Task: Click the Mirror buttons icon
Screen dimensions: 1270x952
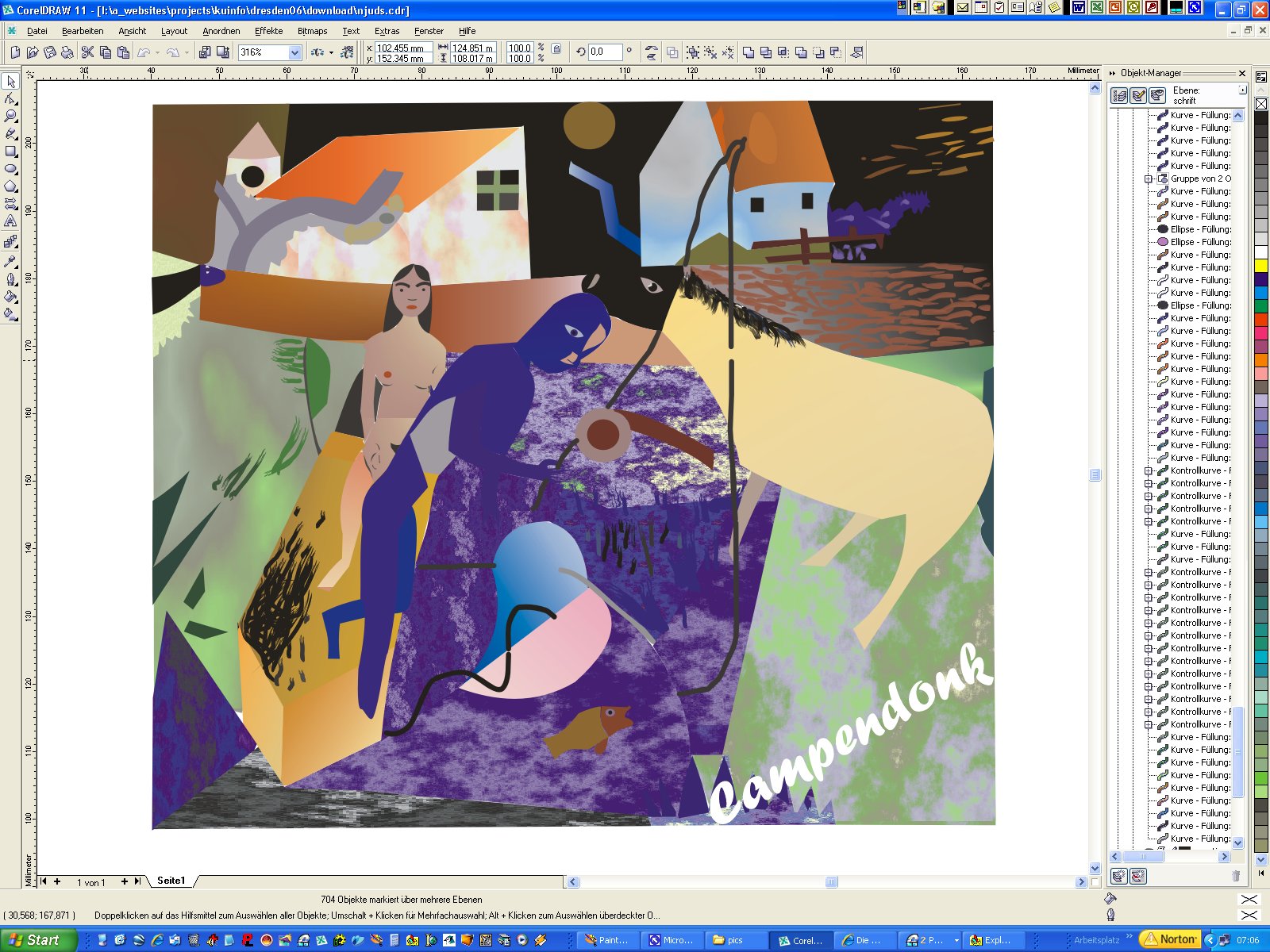Action: pos(652,52)
